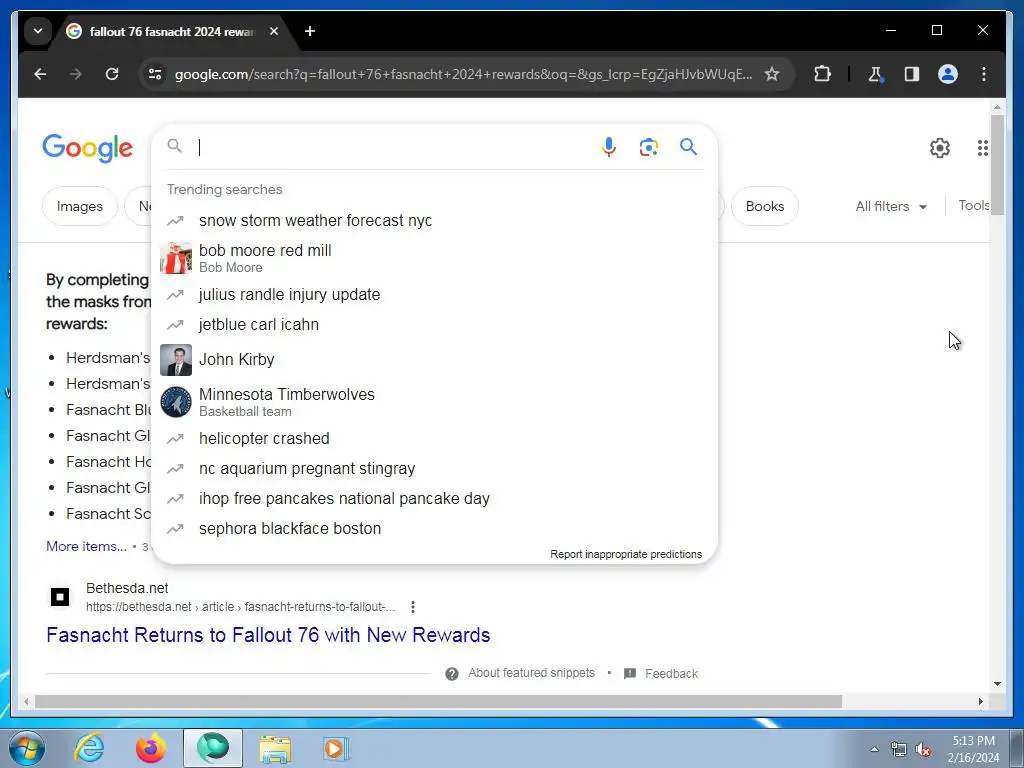
Task: Show hidden tray icons arrow
Action: (874, 749)
